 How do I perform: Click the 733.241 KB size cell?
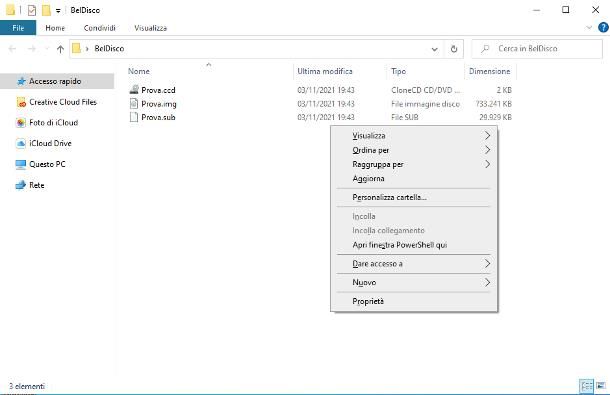(493, 104)
